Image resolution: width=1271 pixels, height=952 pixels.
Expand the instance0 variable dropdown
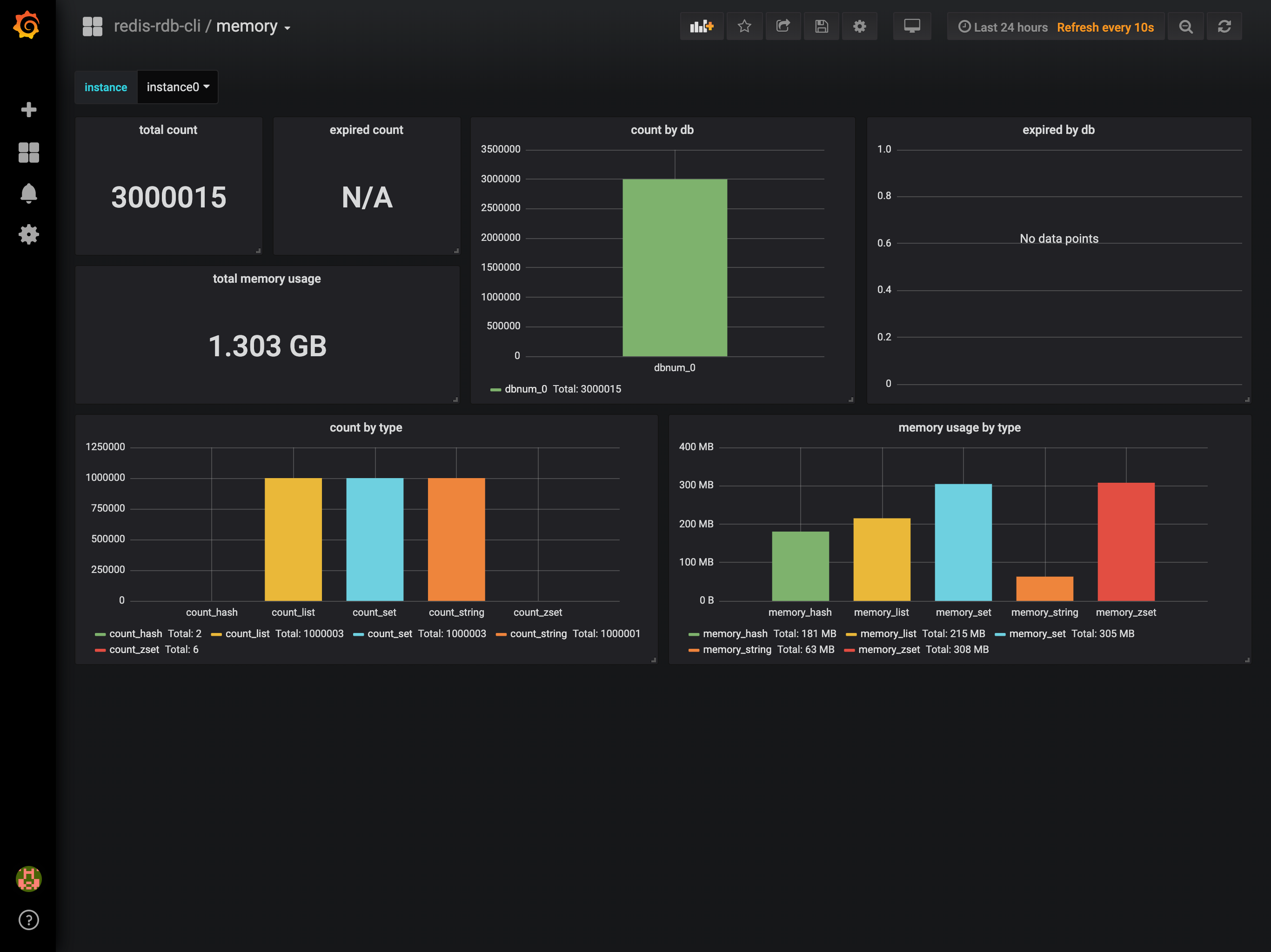pos(178,87)
